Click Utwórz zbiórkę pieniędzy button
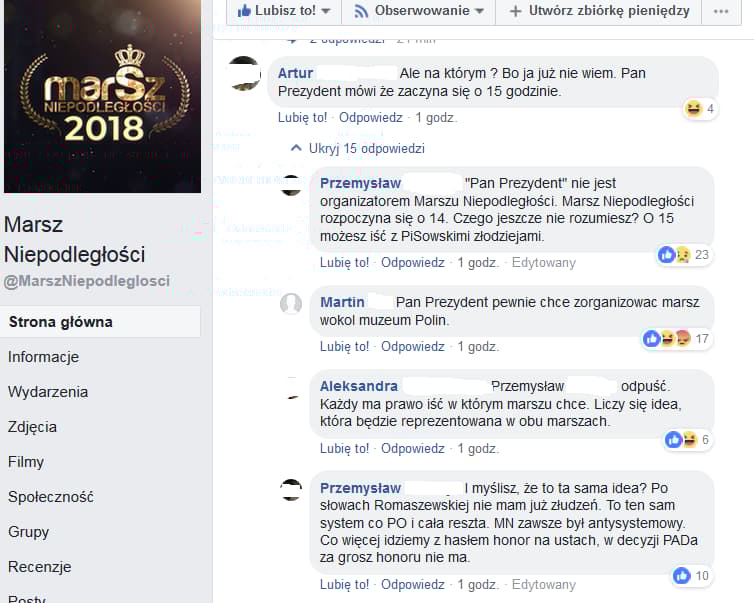Screen dimensions: 754x603 click(599, 11)
